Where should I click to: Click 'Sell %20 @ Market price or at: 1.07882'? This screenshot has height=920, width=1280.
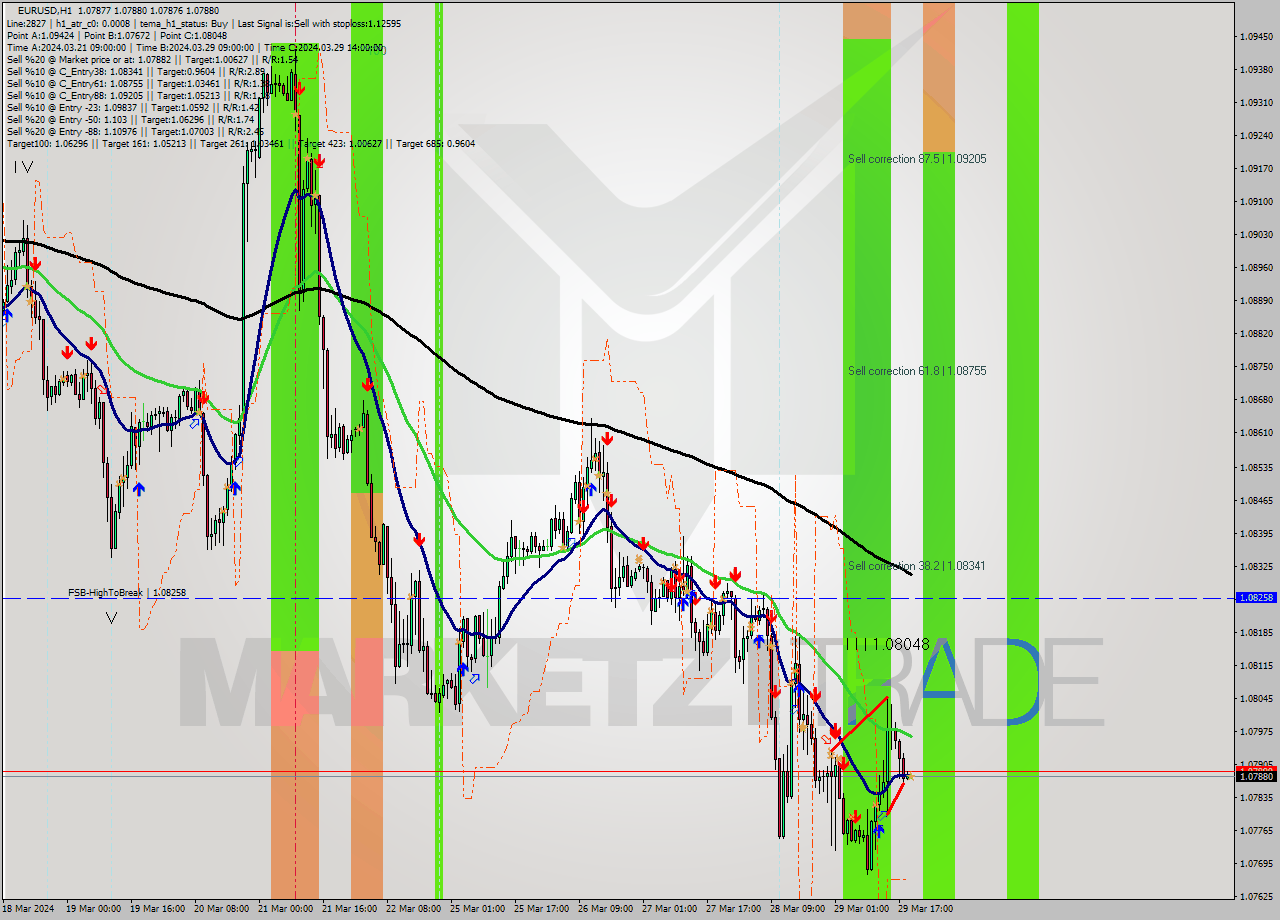[152, 59]
